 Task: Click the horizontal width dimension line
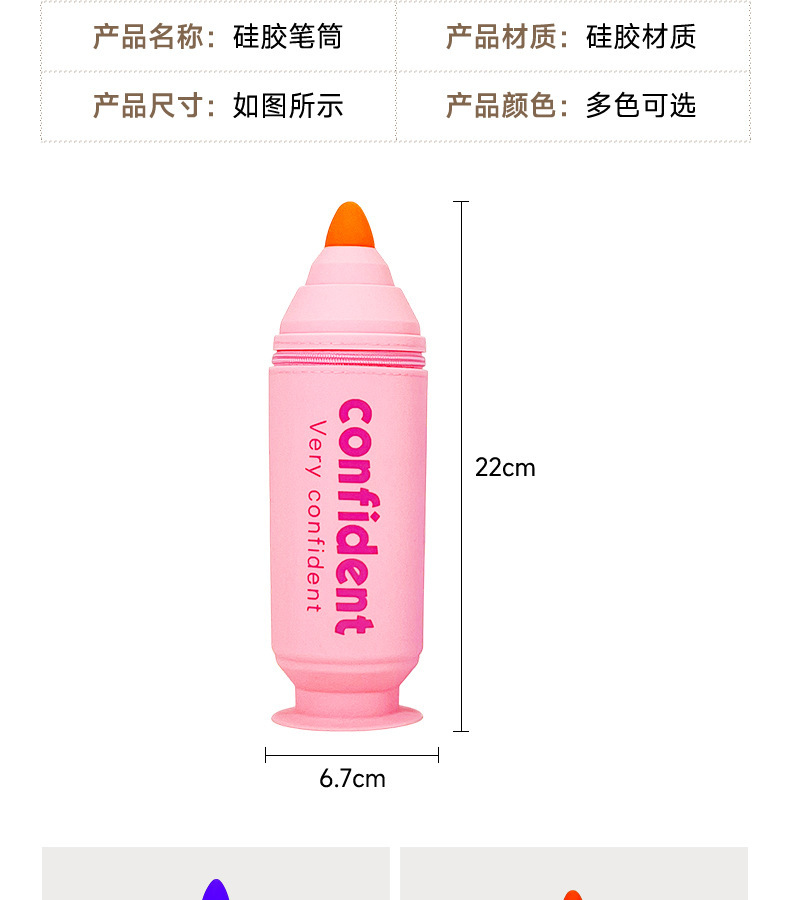click(x=352, y=755)
